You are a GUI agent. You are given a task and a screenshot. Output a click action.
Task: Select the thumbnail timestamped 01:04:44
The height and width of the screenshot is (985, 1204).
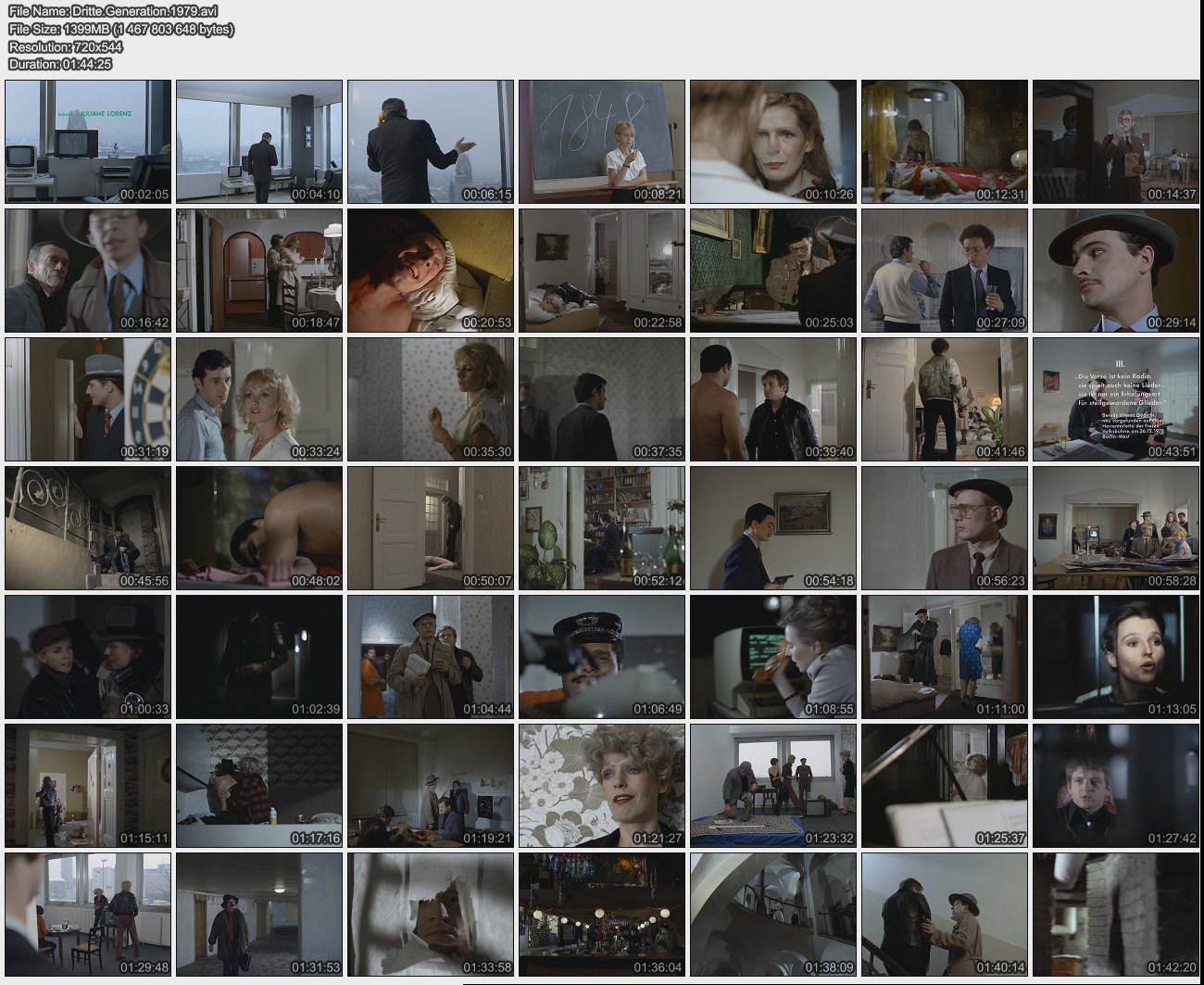click(x=431, y=656)
